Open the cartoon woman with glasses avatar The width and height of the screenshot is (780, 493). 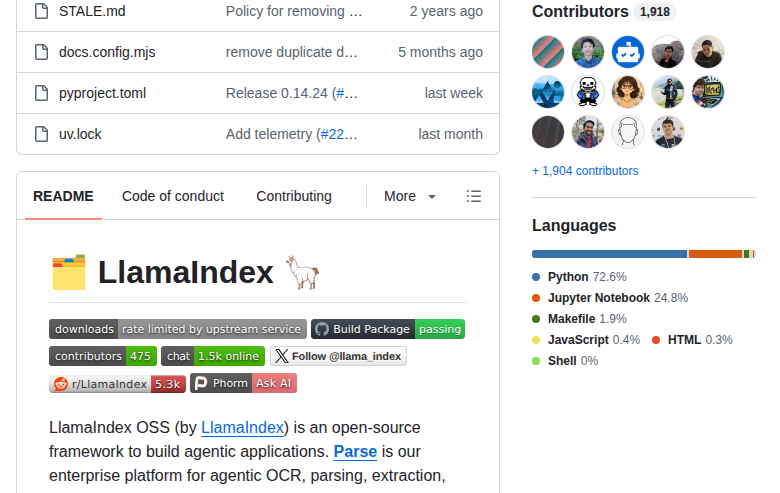pos(628,92)
